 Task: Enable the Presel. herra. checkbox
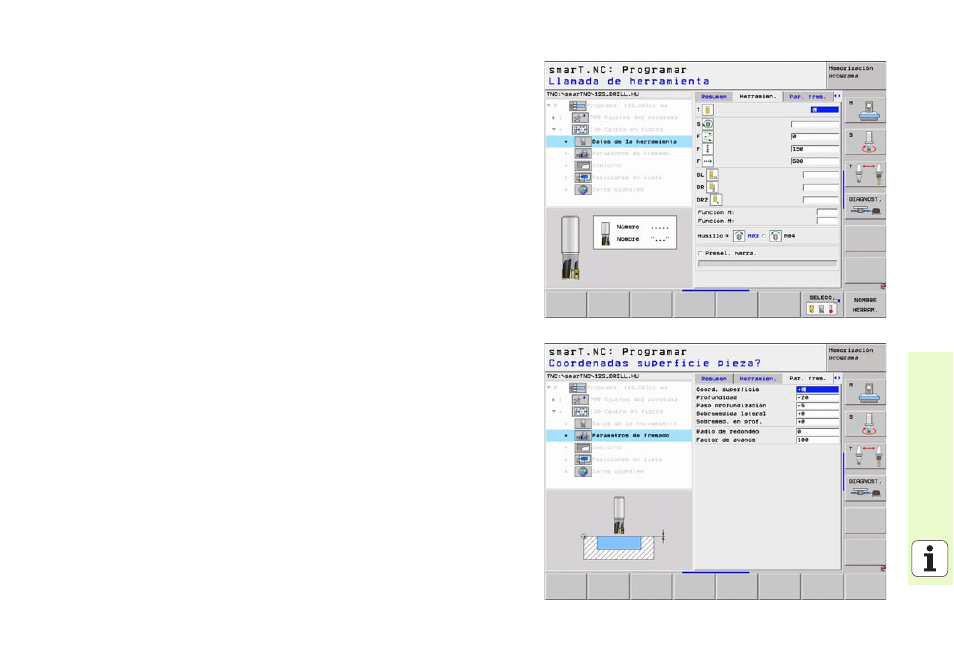point(700,253)
